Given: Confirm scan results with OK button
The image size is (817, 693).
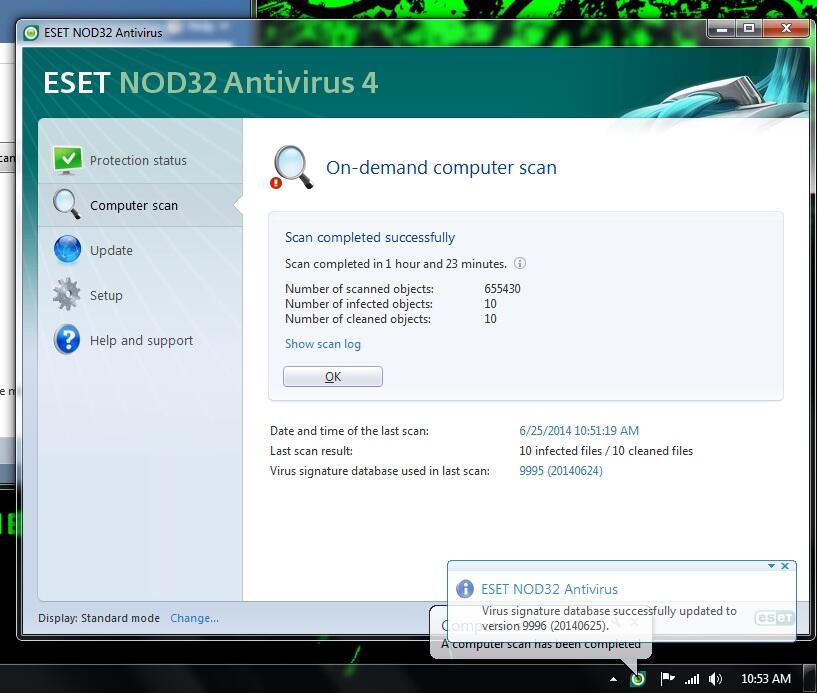Looking at the screenshot, I should pos(332,377).
